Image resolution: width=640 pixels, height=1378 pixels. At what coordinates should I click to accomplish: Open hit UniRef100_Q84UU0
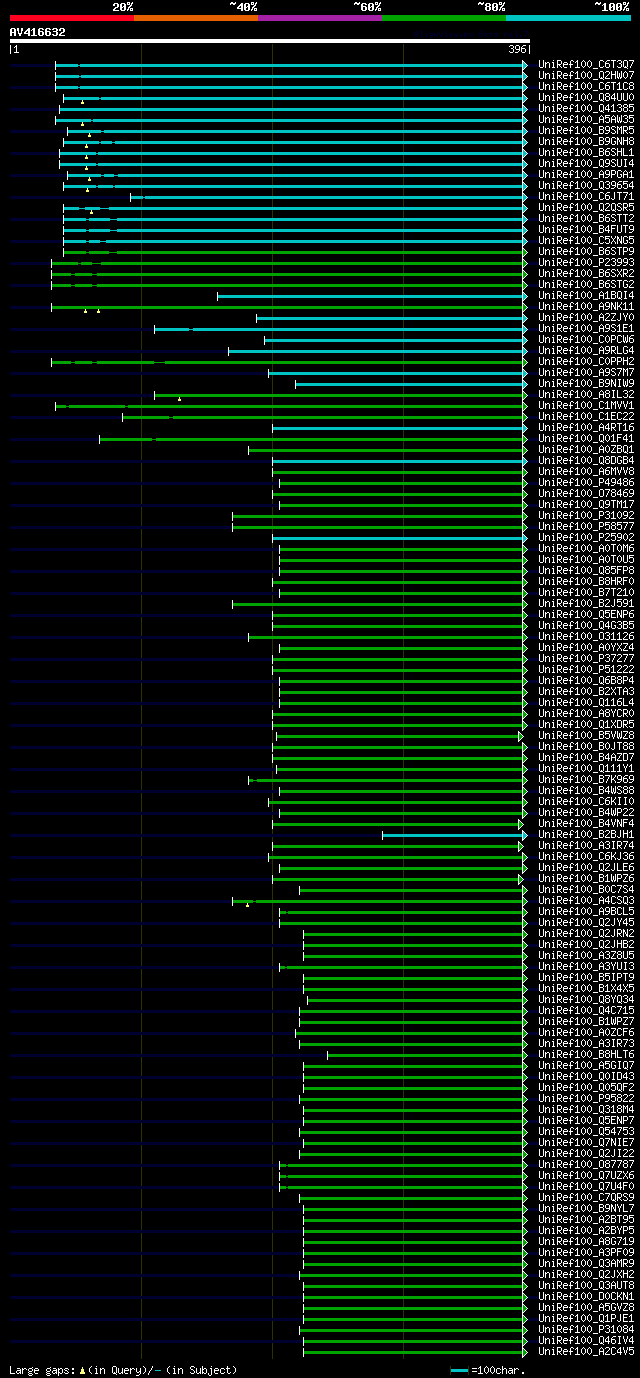click(586, 97)
